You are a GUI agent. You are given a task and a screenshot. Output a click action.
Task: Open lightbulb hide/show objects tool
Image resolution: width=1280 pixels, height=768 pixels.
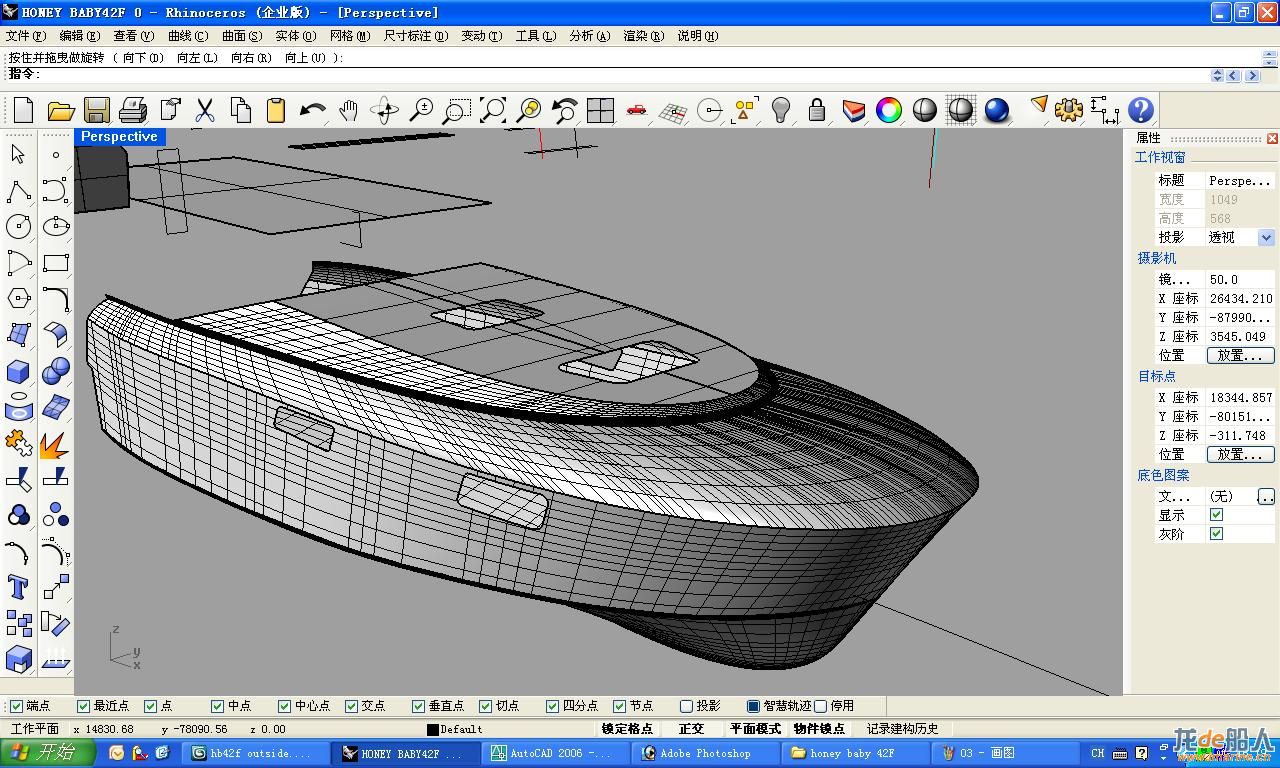point(781,110)
